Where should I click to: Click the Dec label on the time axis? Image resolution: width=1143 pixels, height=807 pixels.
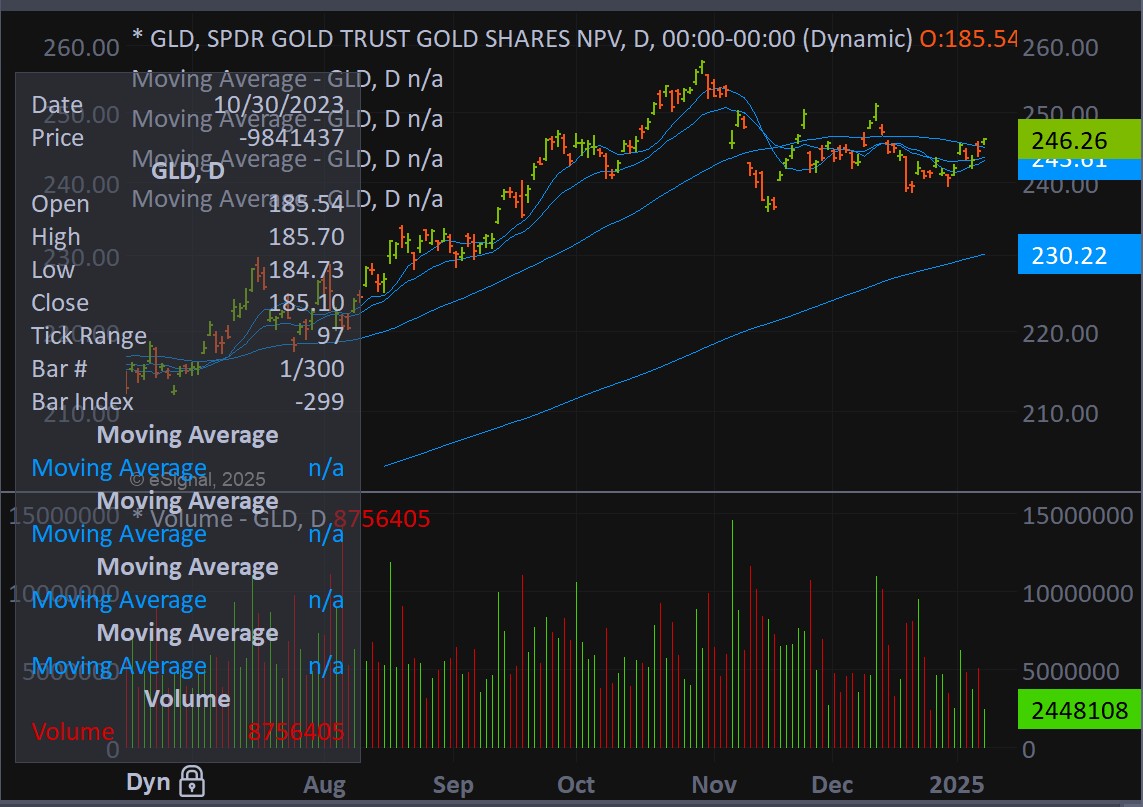(x=832, y=785)
